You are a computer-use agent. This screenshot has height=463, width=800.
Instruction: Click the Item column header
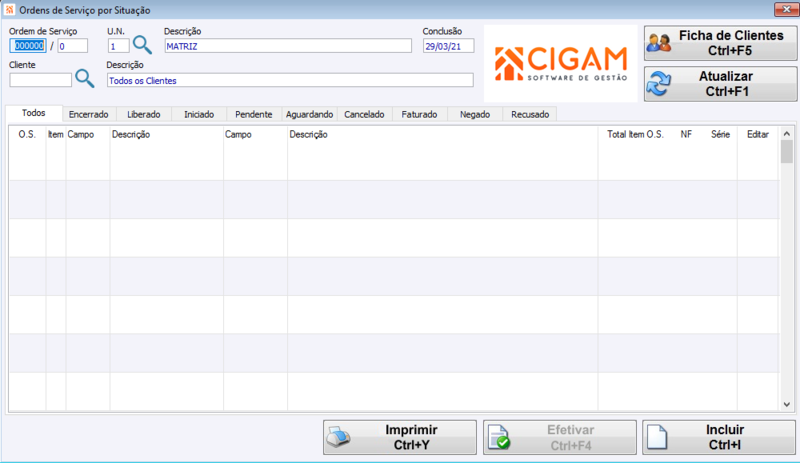tap(56, 135)
